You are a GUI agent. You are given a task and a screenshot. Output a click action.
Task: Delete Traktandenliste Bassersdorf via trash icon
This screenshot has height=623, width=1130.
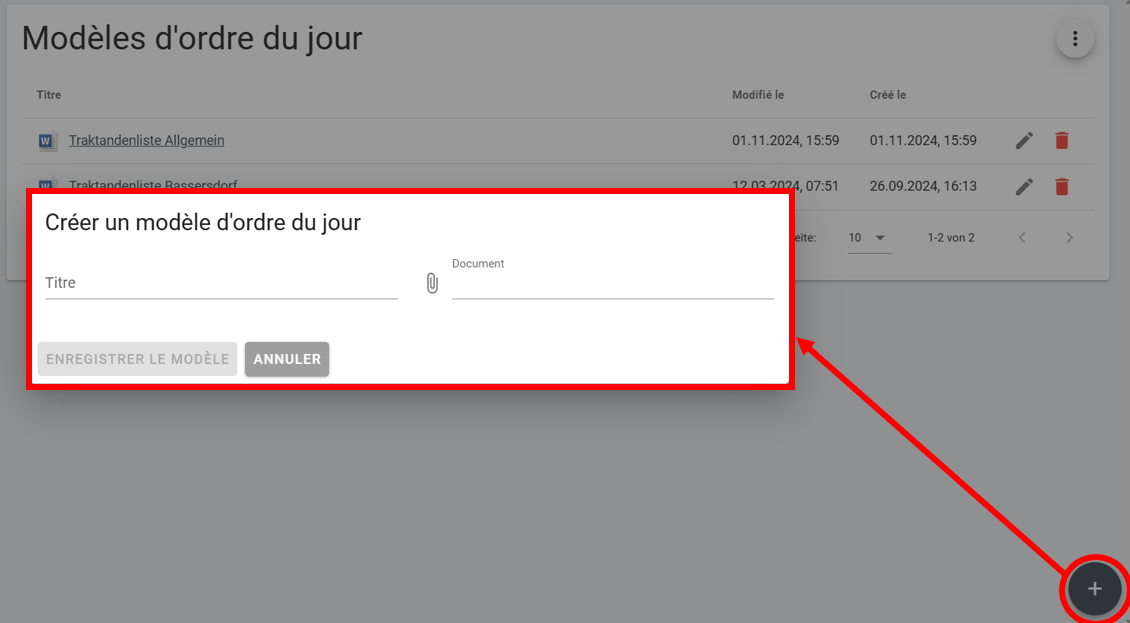pos(1062,187)
